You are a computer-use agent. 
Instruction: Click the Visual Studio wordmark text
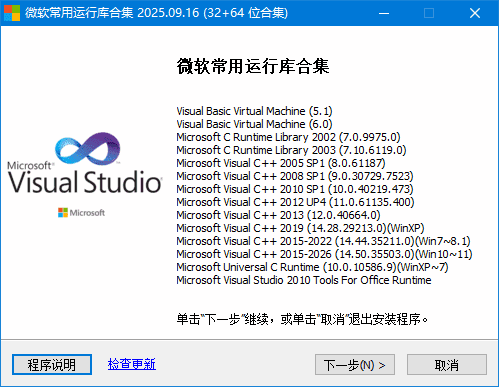tap(85, 182)
